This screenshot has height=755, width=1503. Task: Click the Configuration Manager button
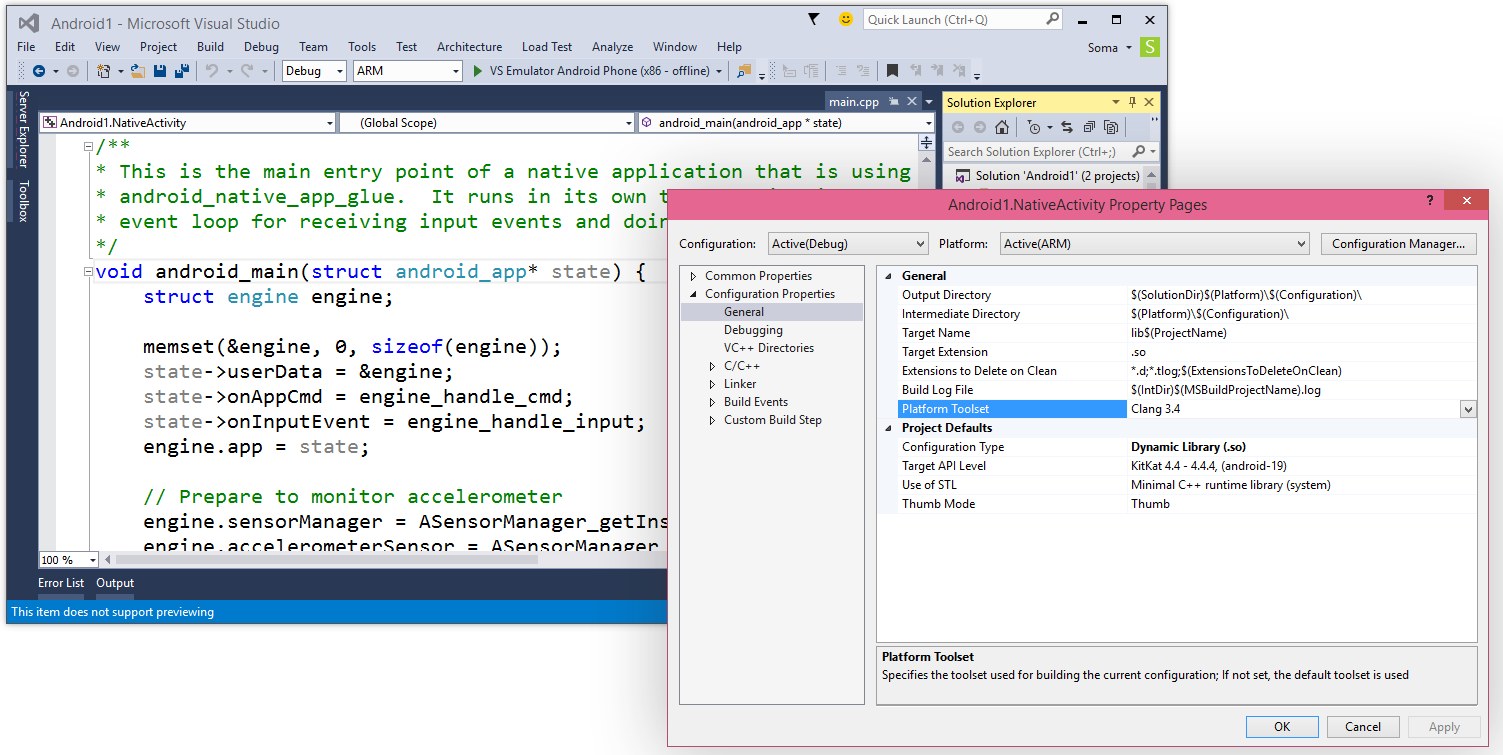1399,244
